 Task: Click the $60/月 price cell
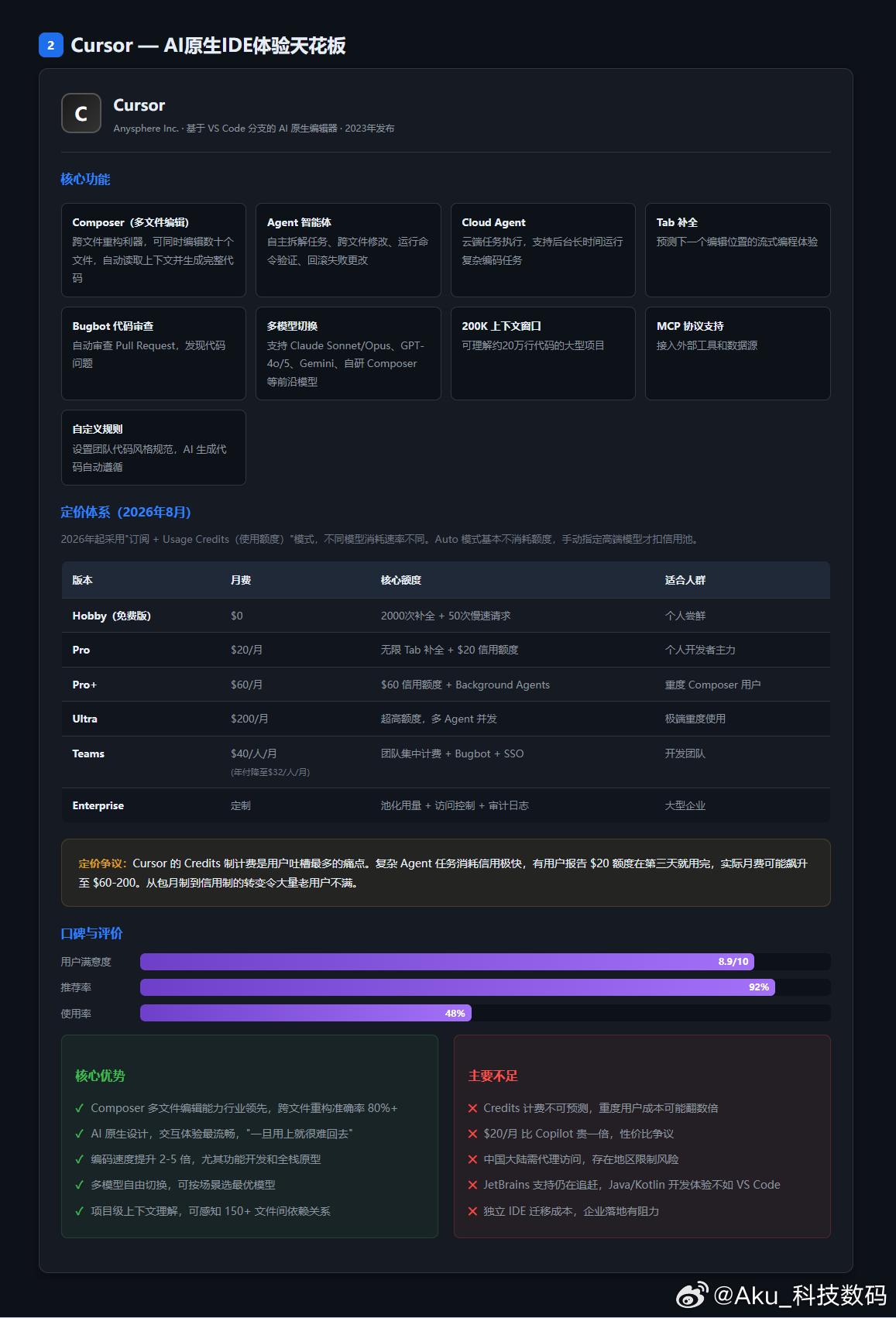tap(246, 685)
